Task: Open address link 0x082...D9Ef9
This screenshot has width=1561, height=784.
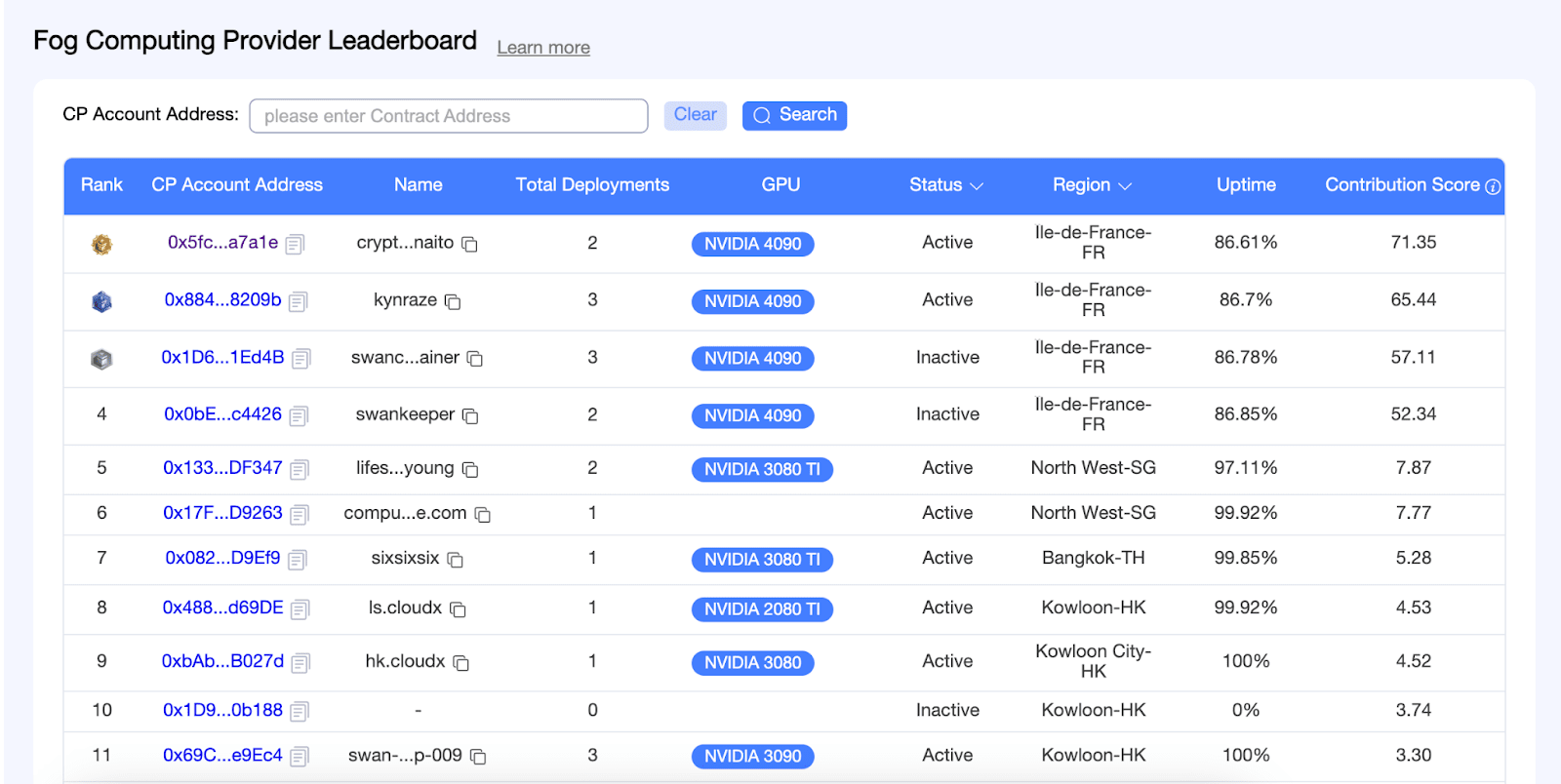Action: pyautogui.click(x=222, y=558)
